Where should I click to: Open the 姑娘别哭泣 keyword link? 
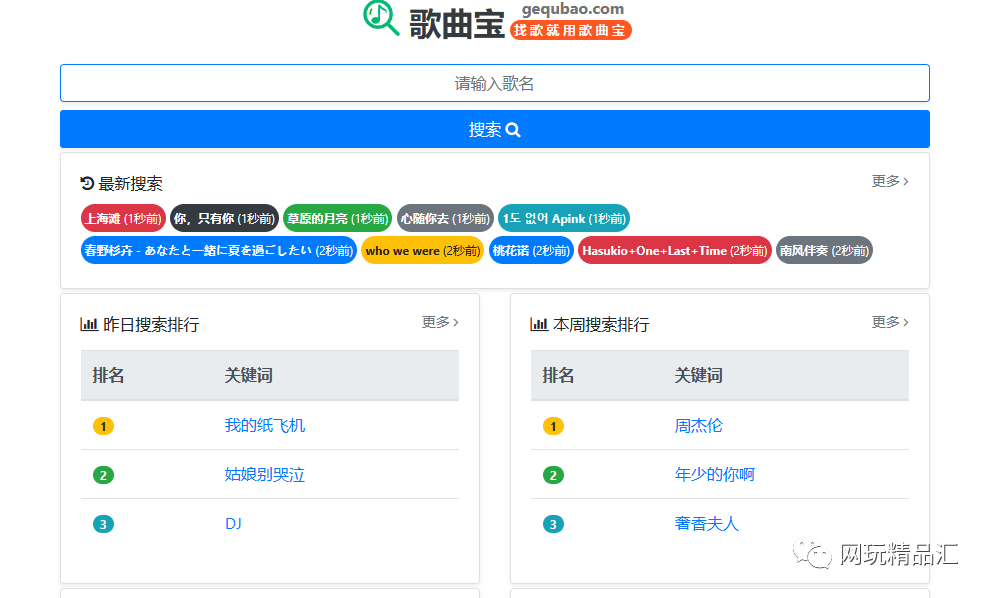(x=265, y=474)
